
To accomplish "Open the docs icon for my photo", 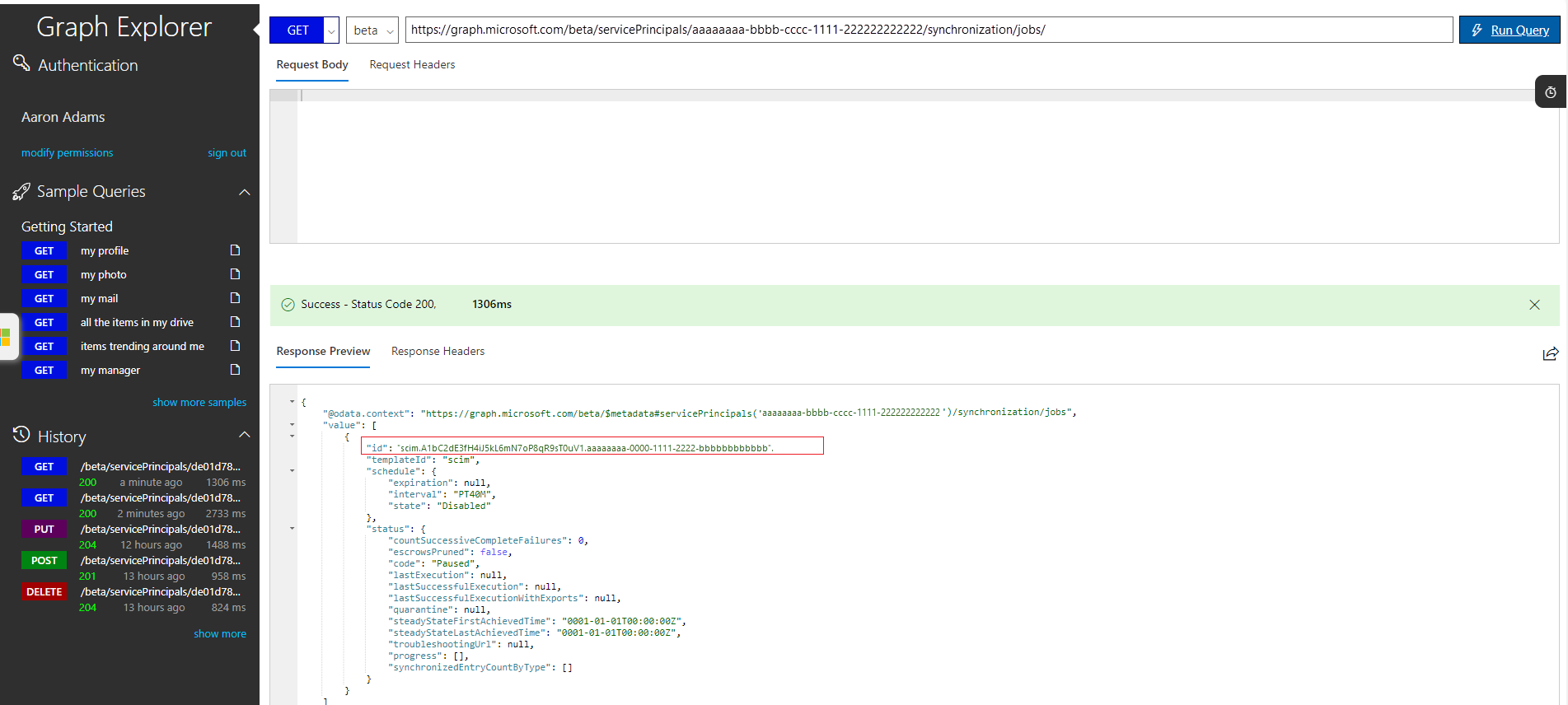I will [x=235, y=274].
